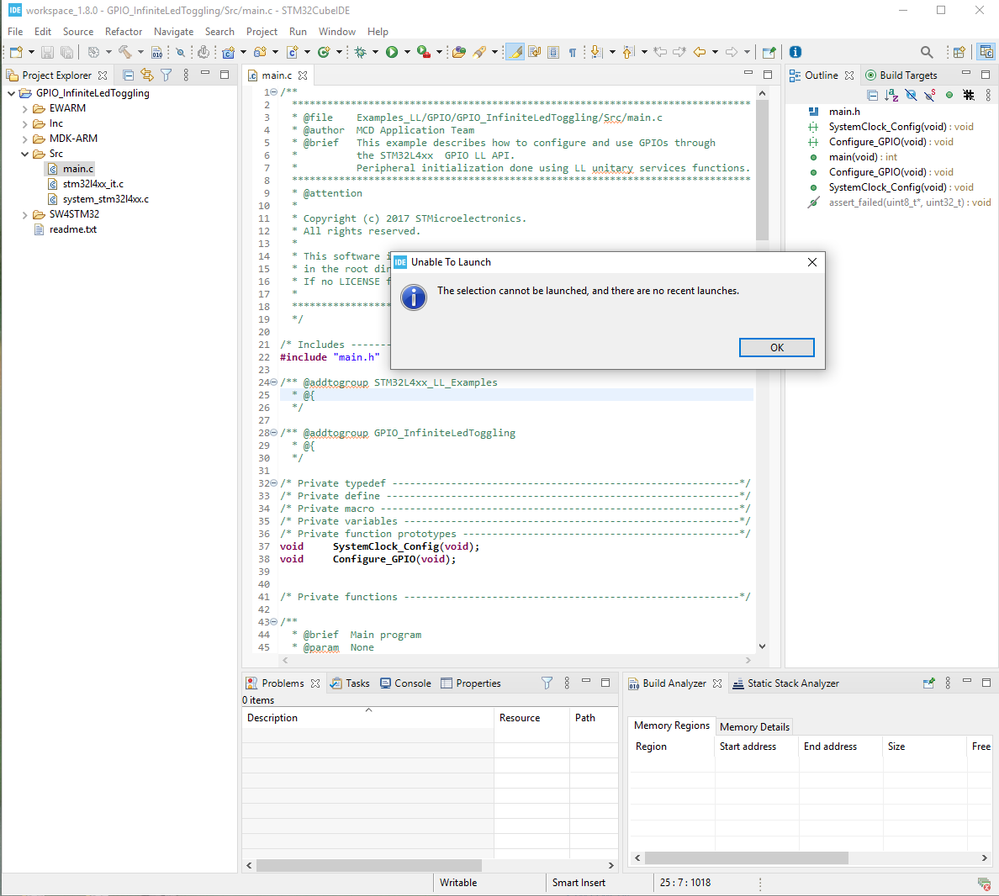
Task: Toggle alphabetical sort in Outline
Action: (x=892, y=96)
